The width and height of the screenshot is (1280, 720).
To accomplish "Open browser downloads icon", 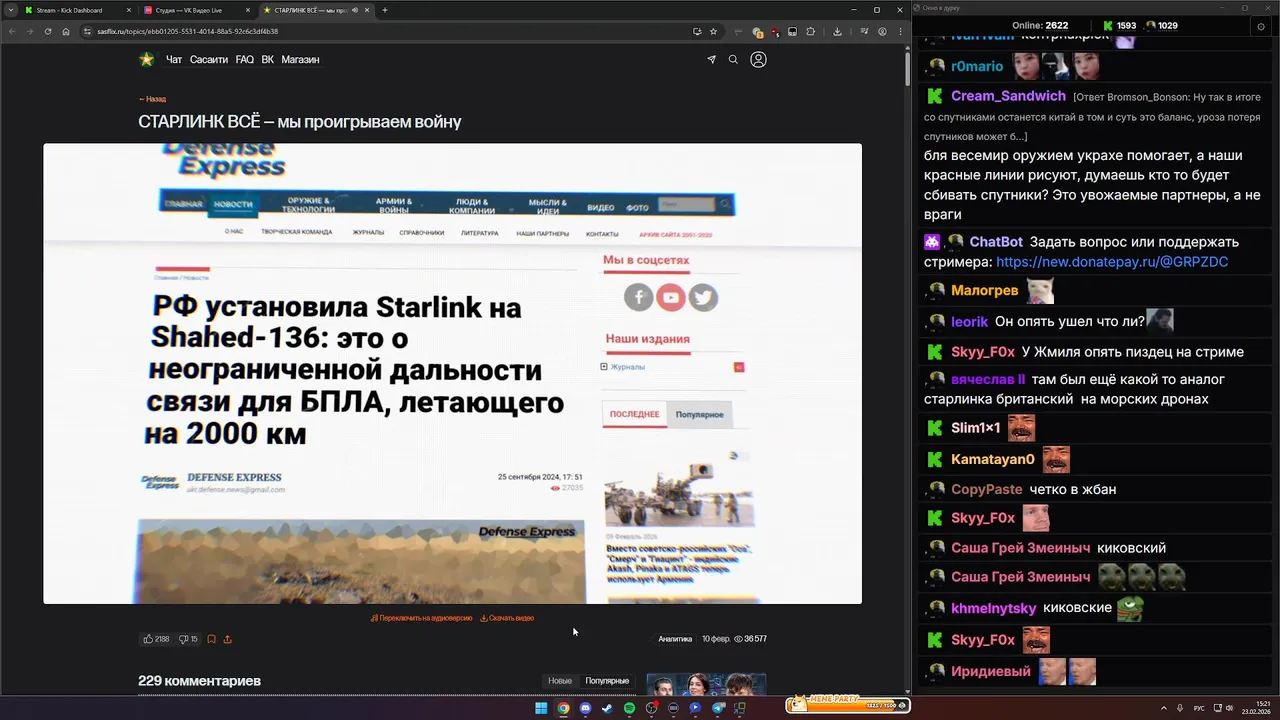I will [837, 31].
